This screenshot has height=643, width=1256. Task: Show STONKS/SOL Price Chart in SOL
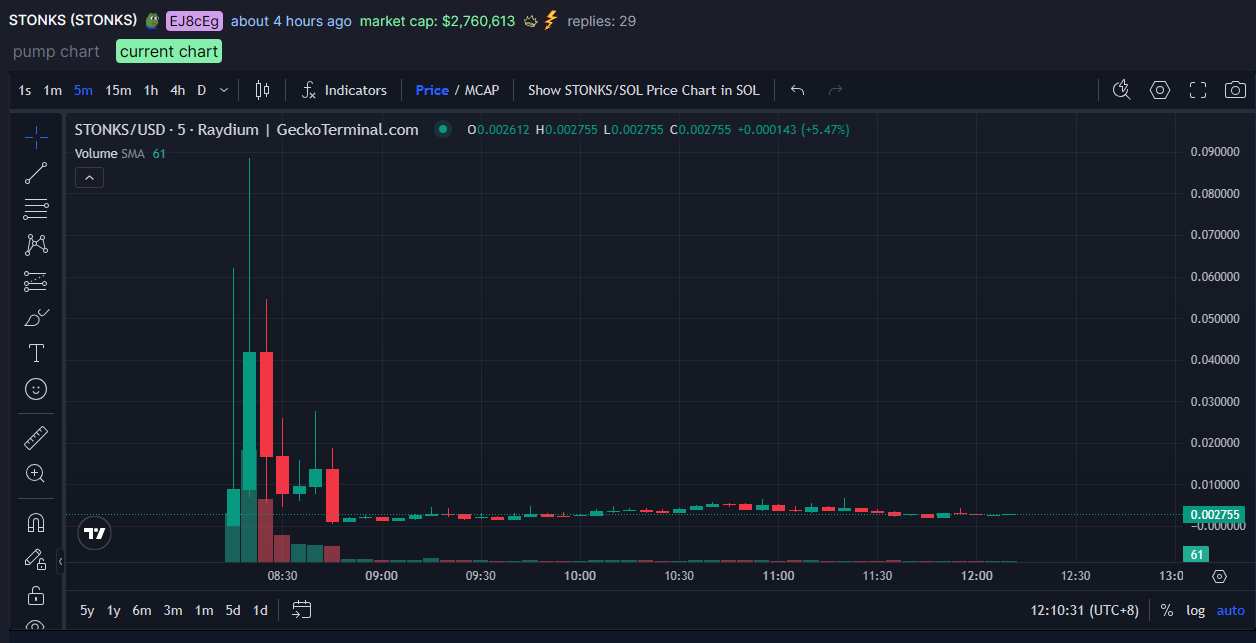[643, 90]
